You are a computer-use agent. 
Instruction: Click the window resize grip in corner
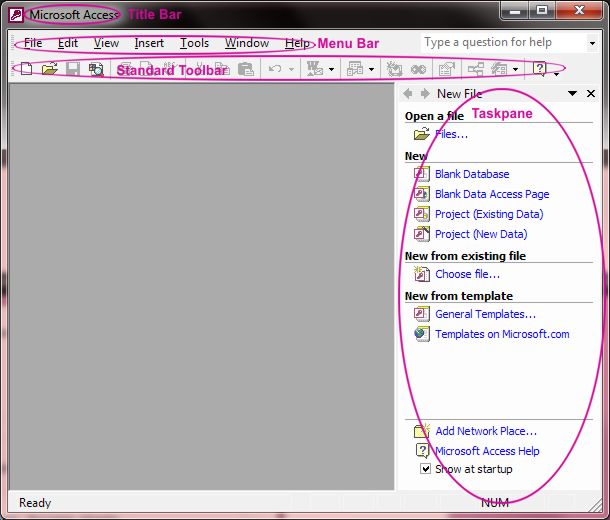[x=595, y=504]
